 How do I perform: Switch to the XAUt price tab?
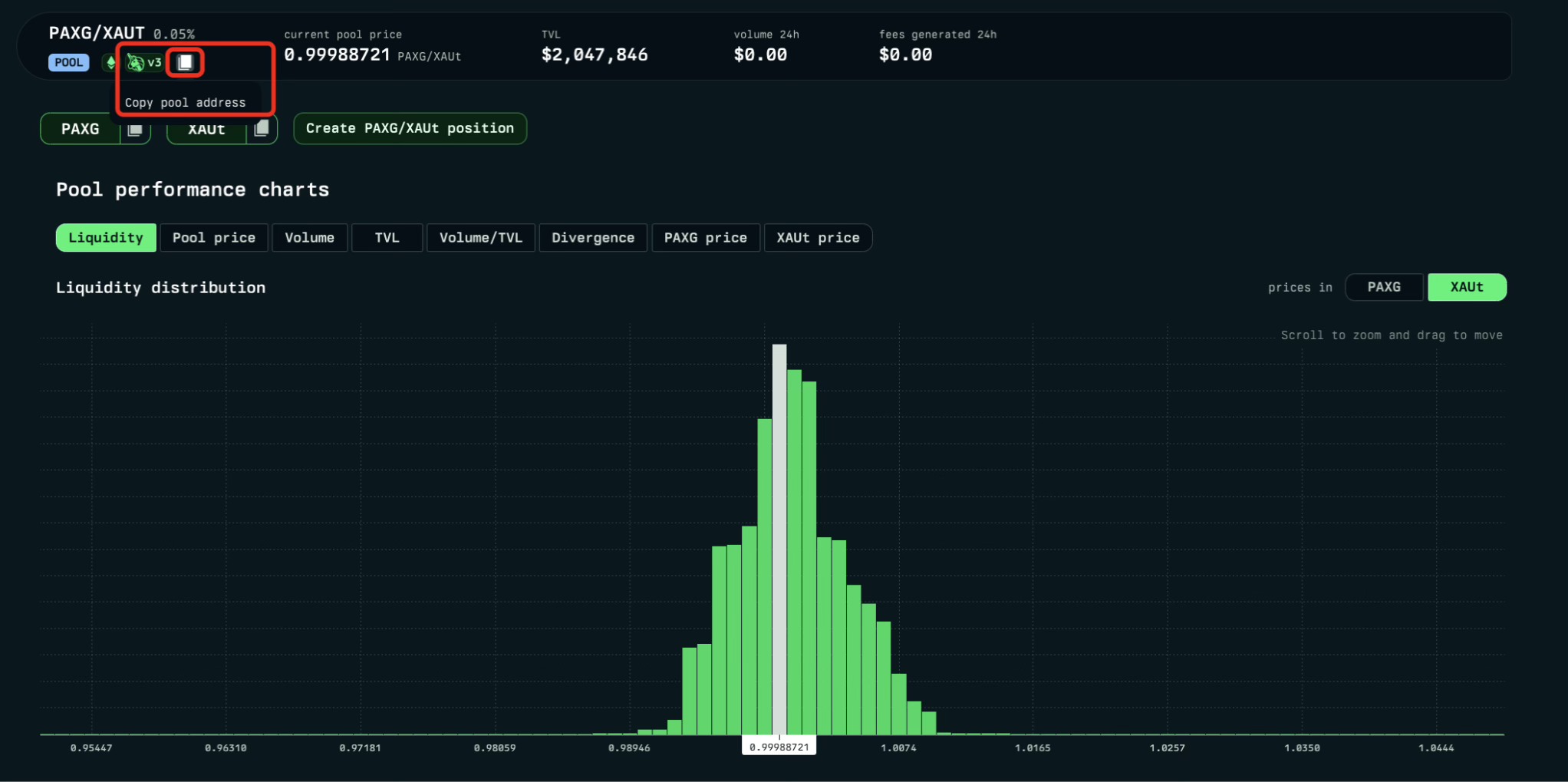pyautogui.click(x=817, y=238)
